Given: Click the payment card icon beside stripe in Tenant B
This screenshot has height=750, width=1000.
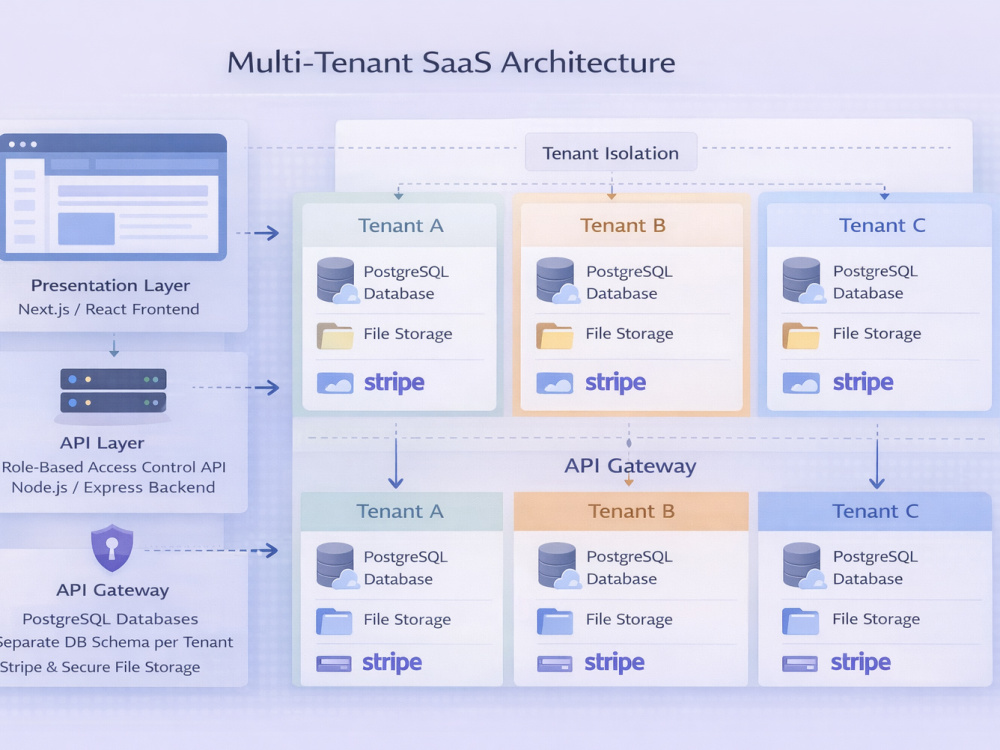Looking at the screenshot, I should pos(554,664).
